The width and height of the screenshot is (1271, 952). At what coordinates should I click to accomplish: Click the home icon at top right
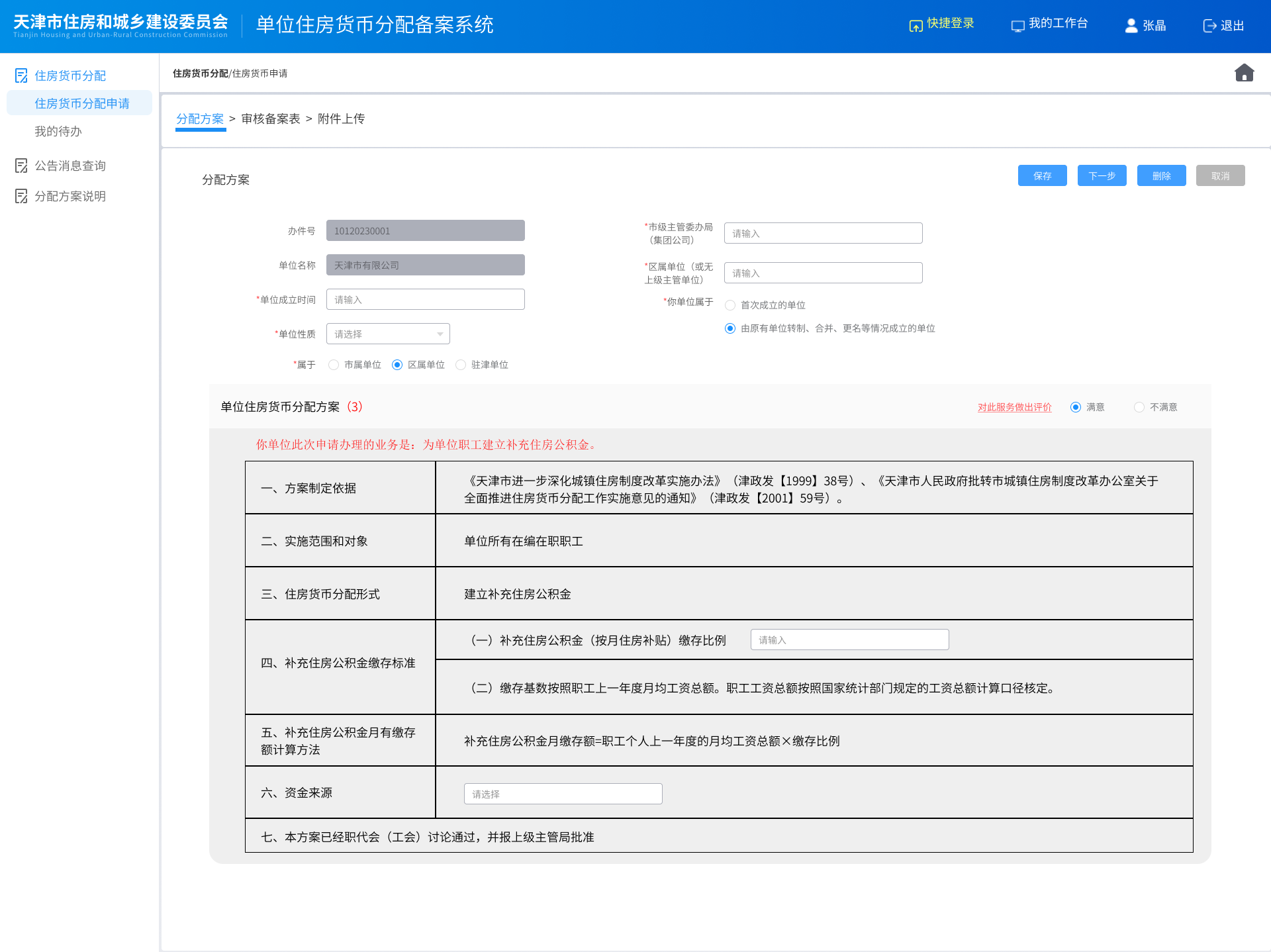click(x=1244, y=73)
